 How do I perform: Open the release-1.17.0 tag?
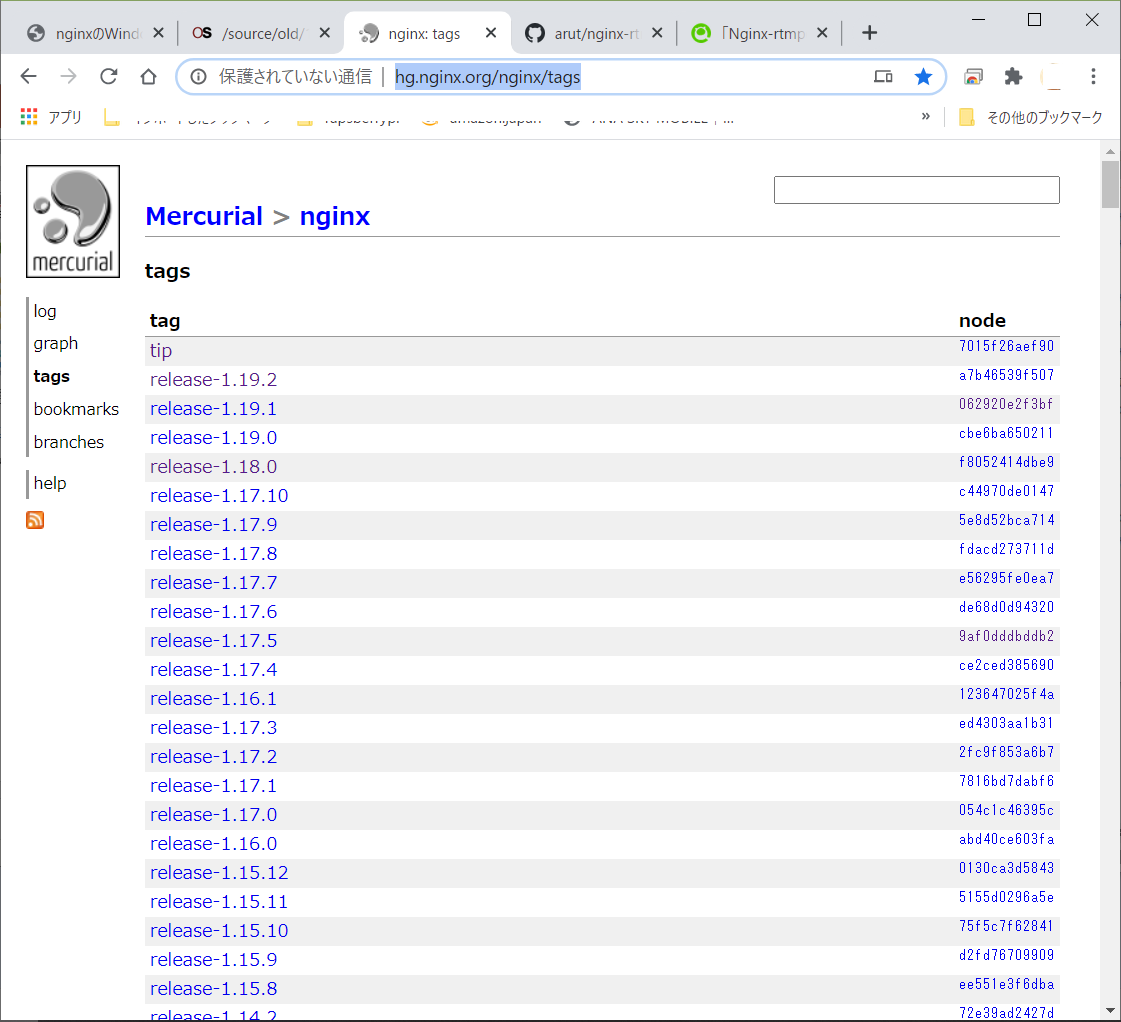point(213,815)
